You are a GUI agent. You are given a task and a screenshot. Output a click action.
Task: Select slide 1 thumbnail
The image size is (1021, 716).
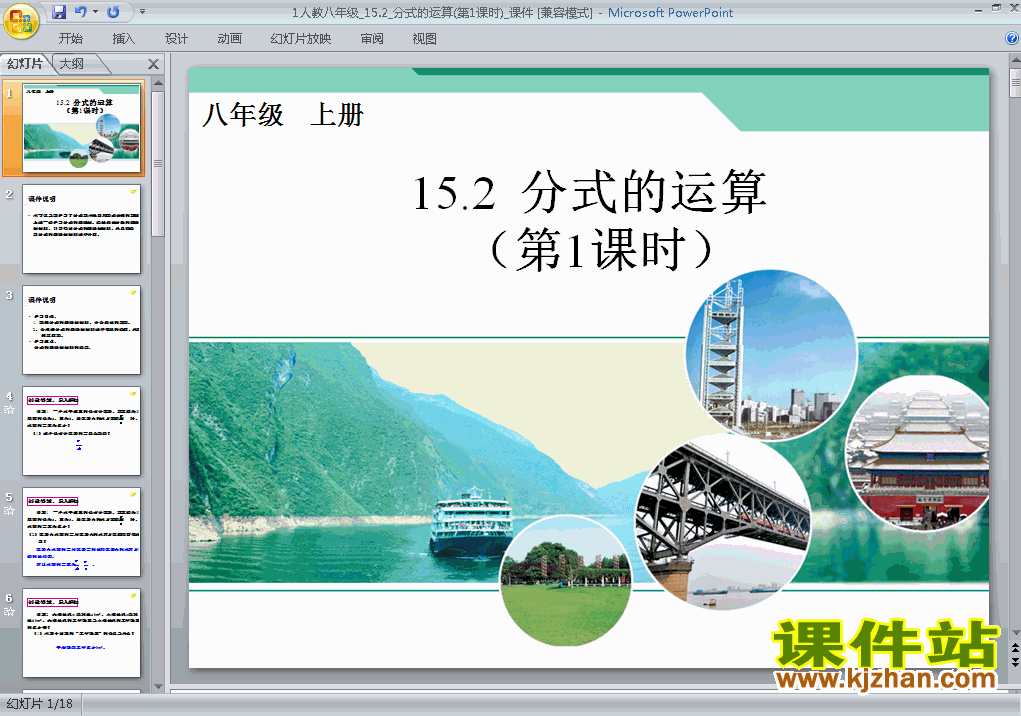(81, 128)
